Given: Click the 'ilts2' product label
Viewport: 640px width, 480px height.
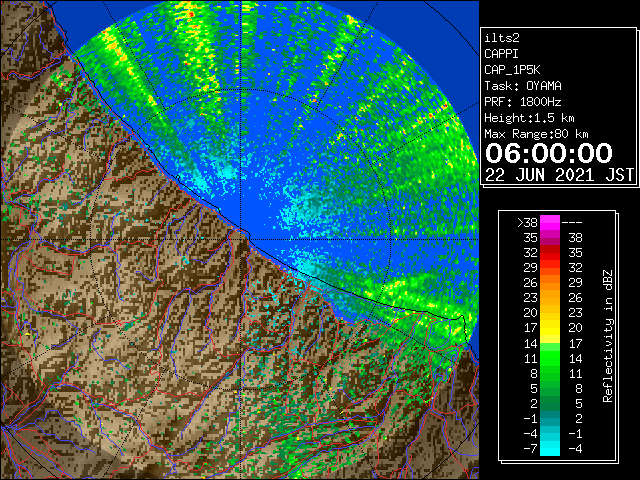Looking at the screenshot, I should tap(502, 38).
